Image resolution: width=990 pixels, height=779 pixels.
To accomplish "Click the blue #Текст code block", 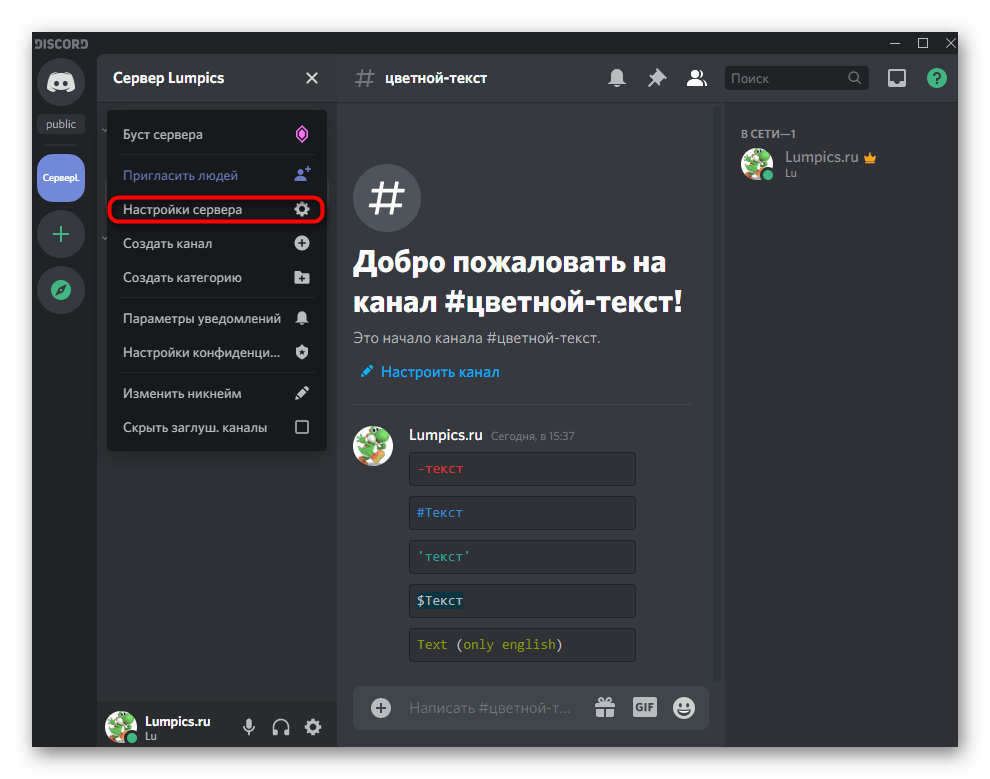I will [x=522, y=513].
